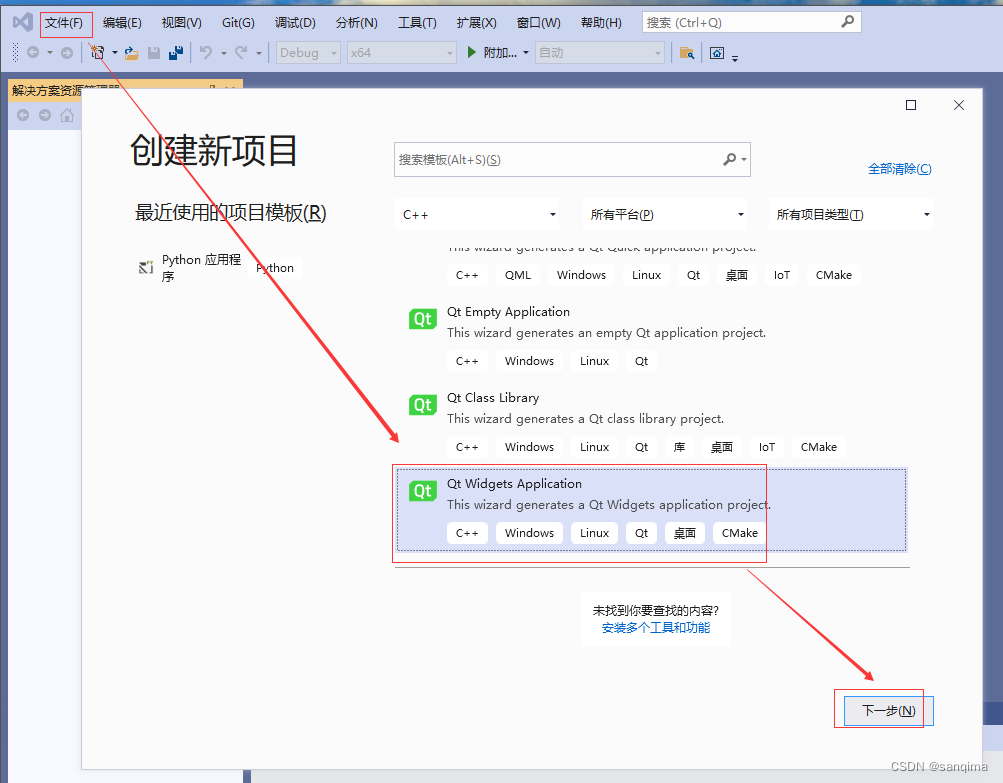This screenshot has width=1003, height=783.
Task: Click the green start debugging arrow
Action: (471, 52)
